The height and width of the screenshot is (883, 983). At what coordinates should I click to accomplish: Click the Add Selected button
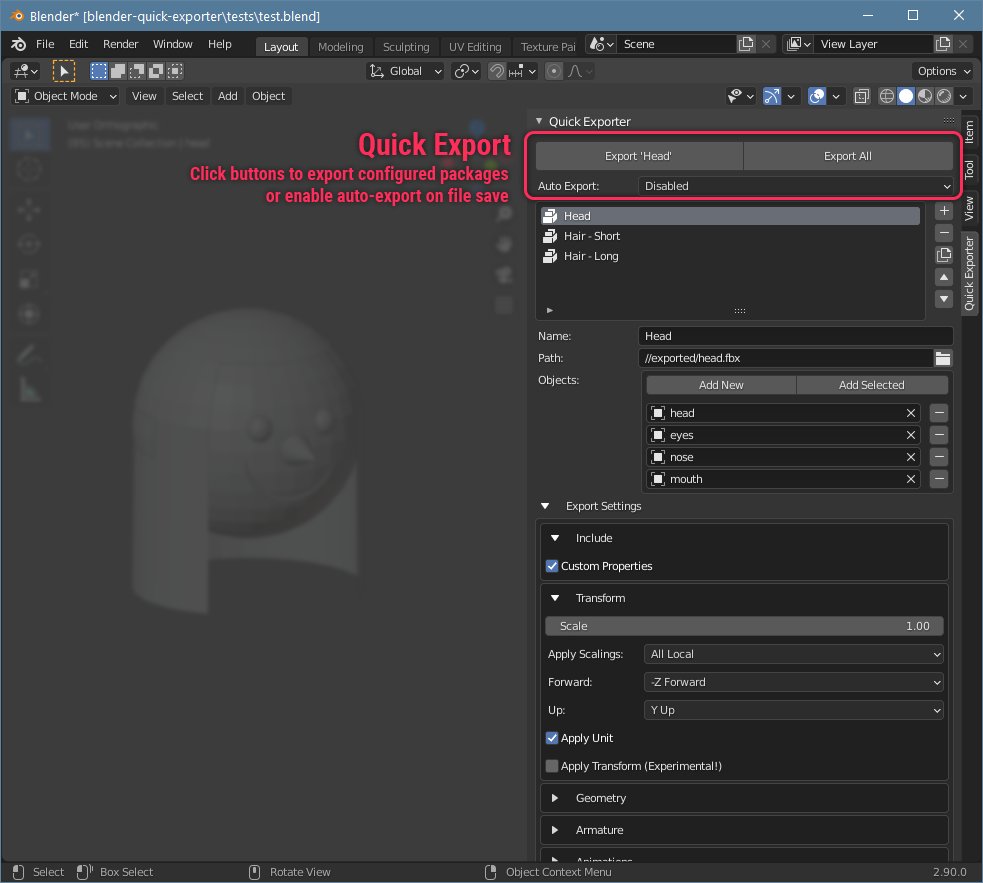click(x=872, y=385)
